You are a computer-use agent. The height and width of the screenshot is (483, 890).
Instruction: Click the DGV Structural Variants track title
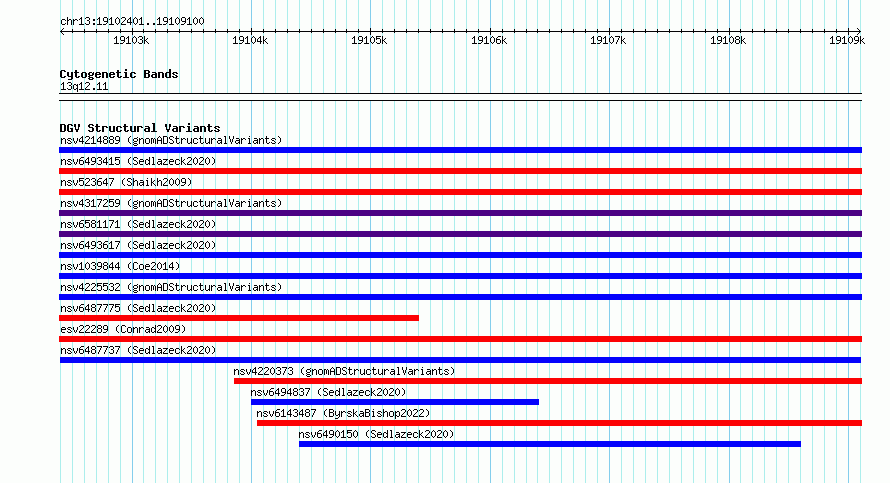click(140, 128)
